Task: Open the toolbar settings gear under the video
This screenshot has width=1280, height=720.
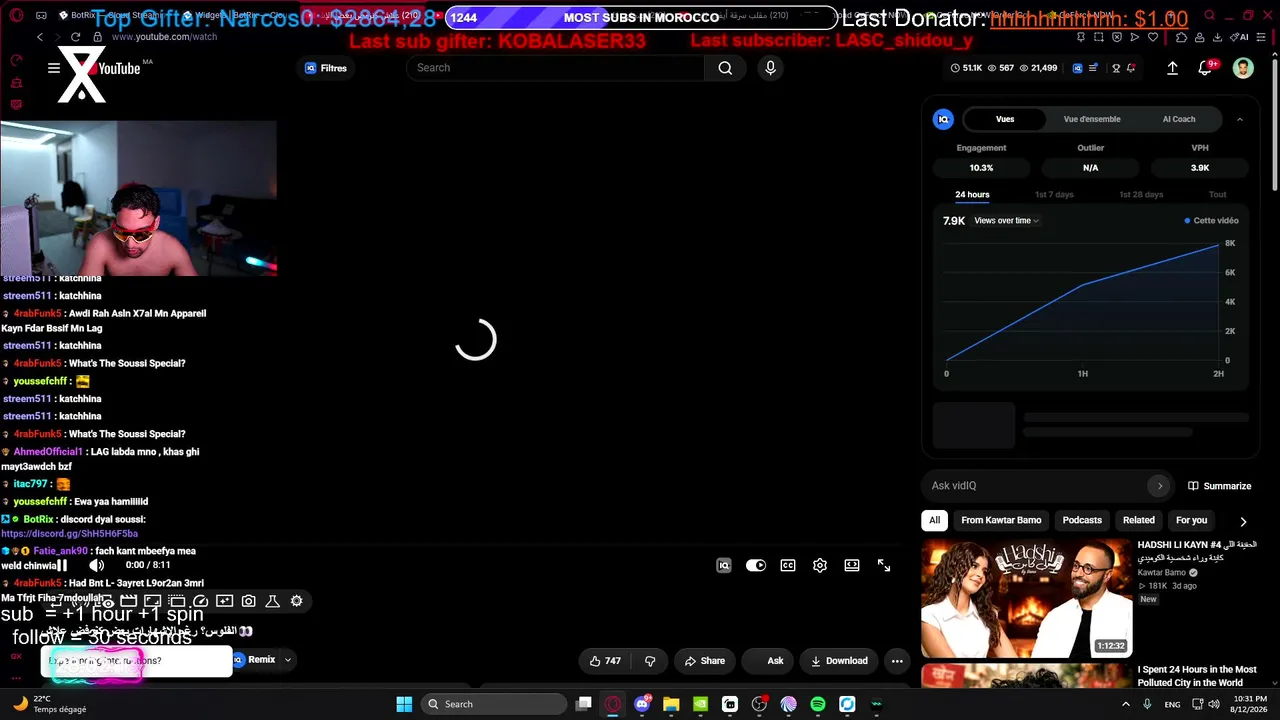Action: click(x=296, y=601)
